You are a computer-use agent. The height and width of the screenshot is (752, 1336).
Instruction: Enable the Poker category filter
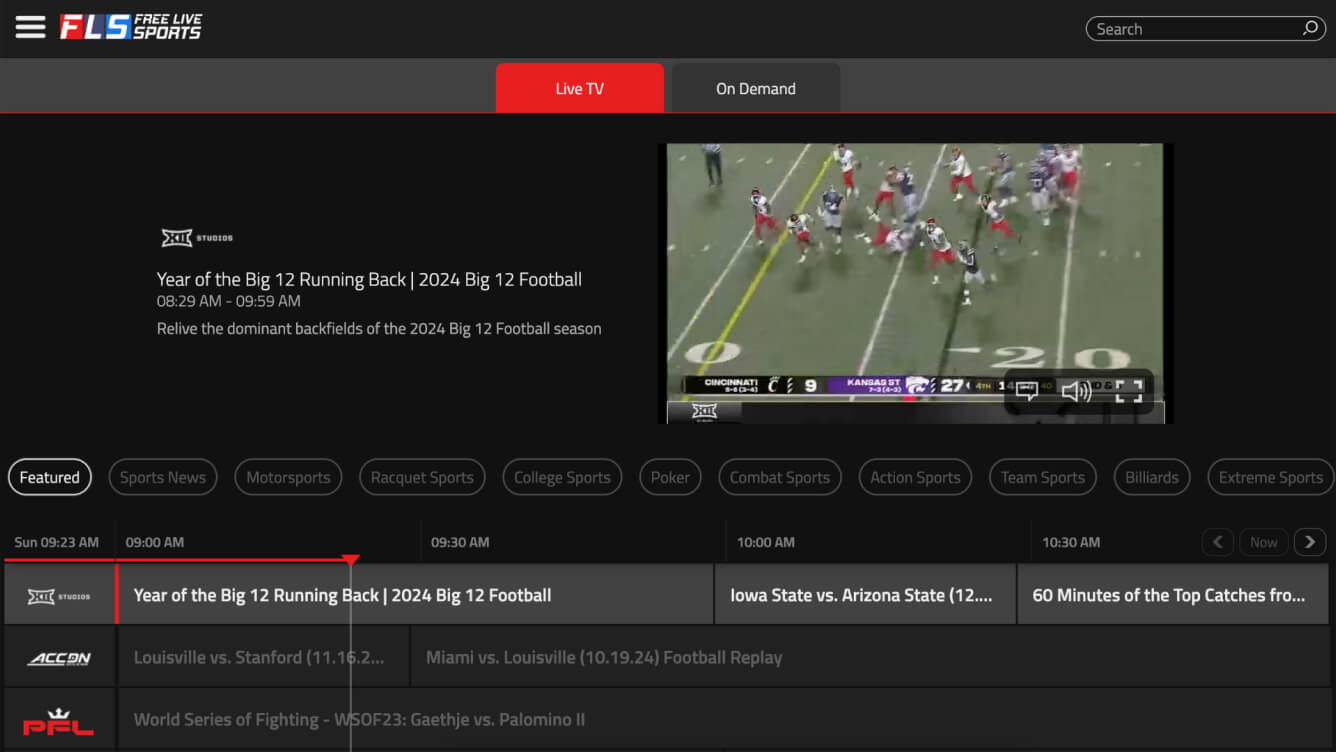pyautogui.click(x=670, y=477)
